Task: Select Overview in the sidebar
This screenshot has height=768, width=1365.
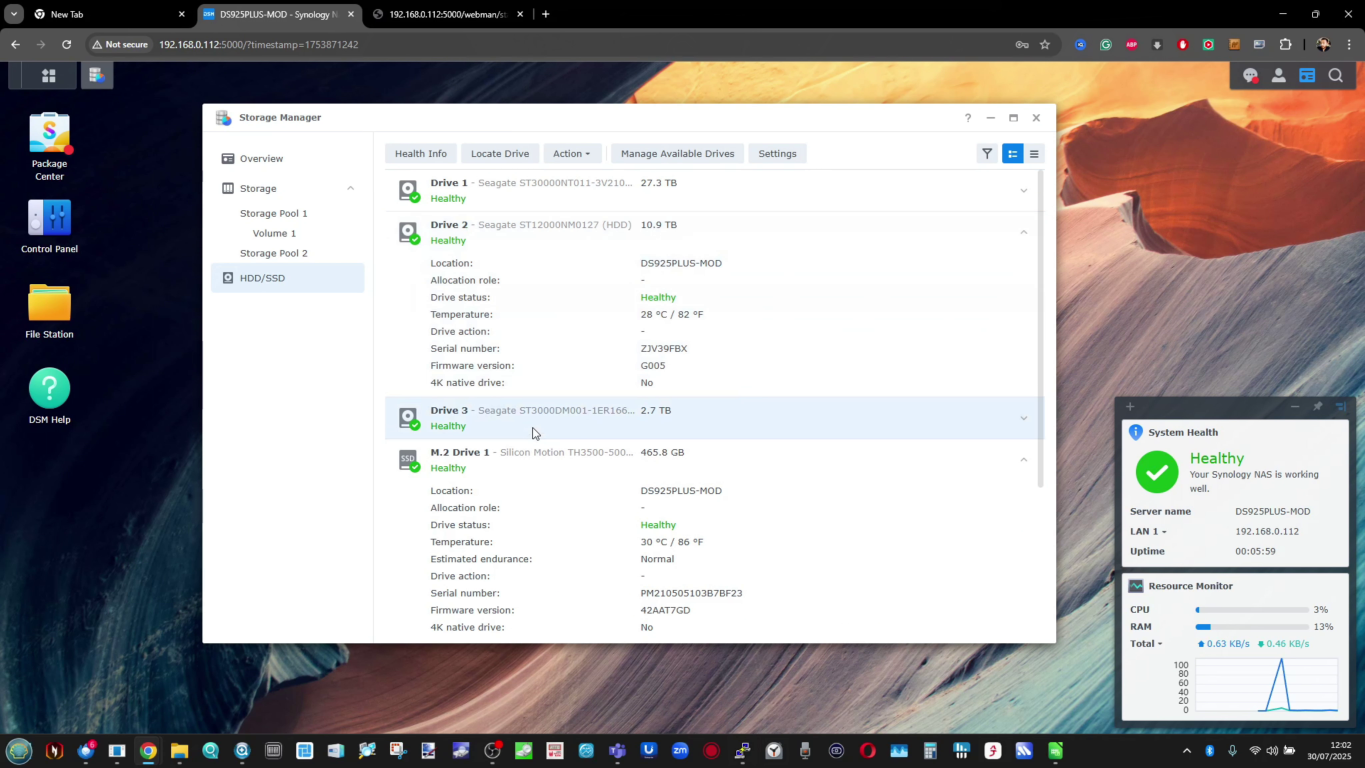Action: (288, 158)
